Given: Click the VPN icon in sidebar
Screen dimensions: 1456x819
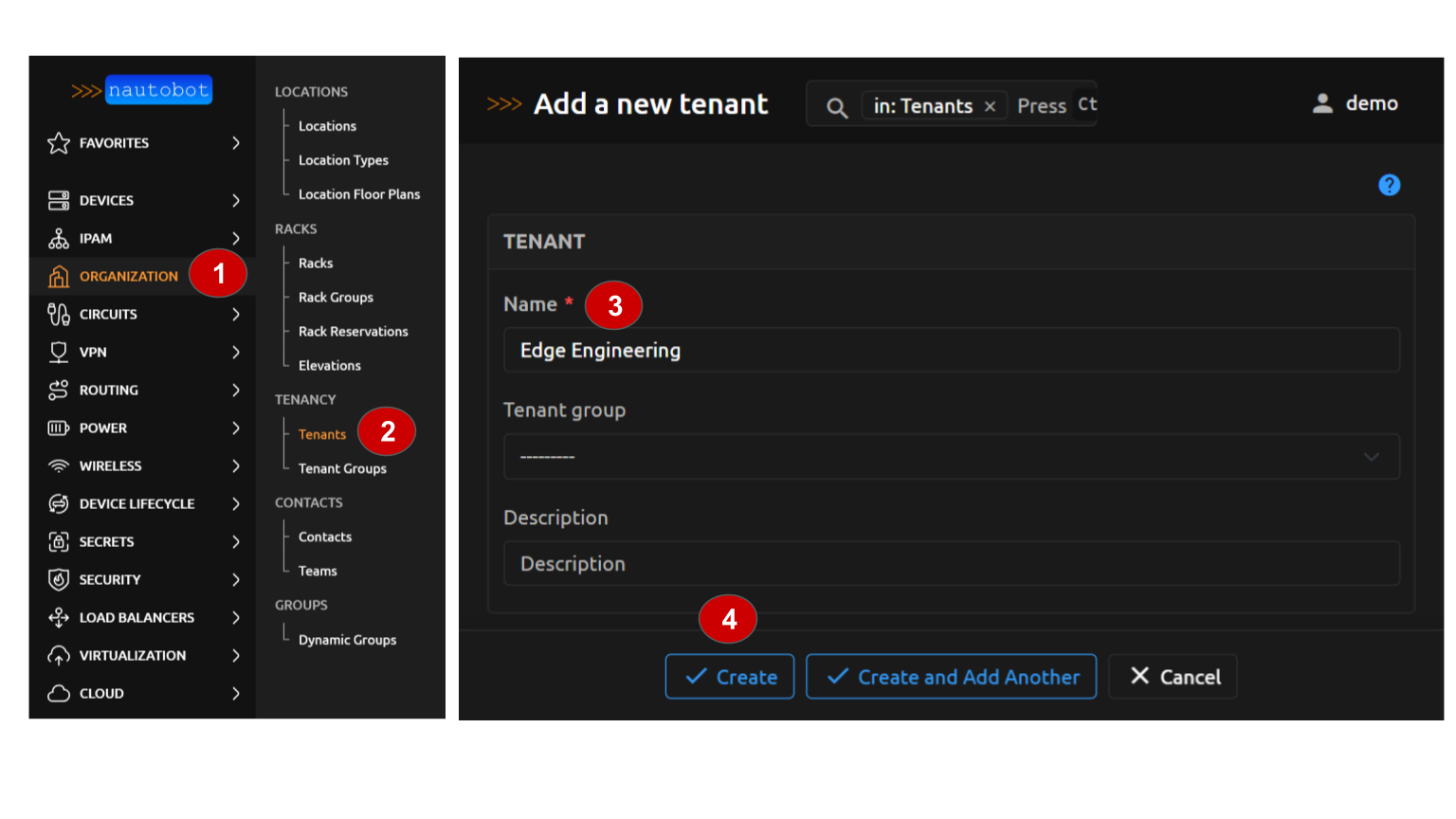Looking at the screenshot, I should pyautogui.click(x=59, y=352).
